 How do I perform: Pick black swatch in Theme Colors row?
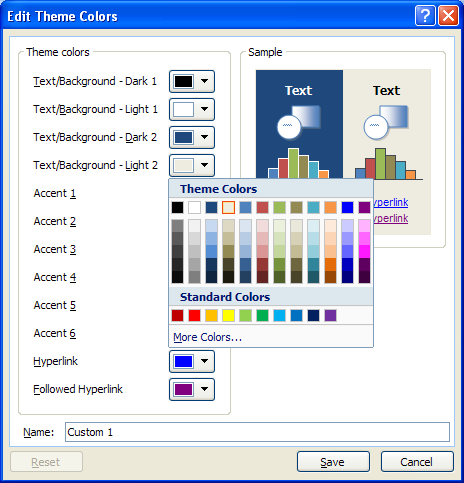[x=178, y=207]
